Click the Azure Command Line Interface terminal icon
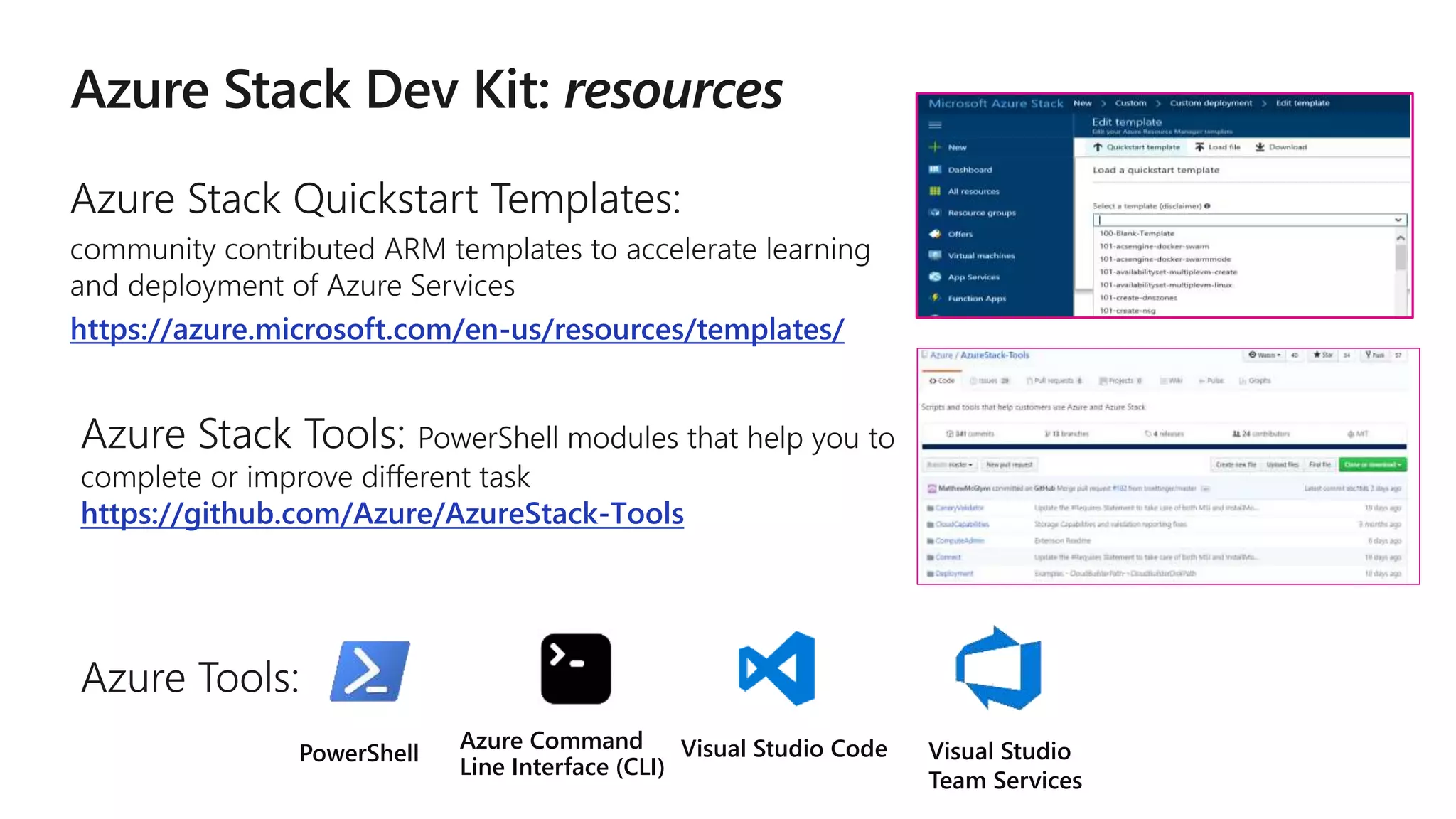 point(576,669)
